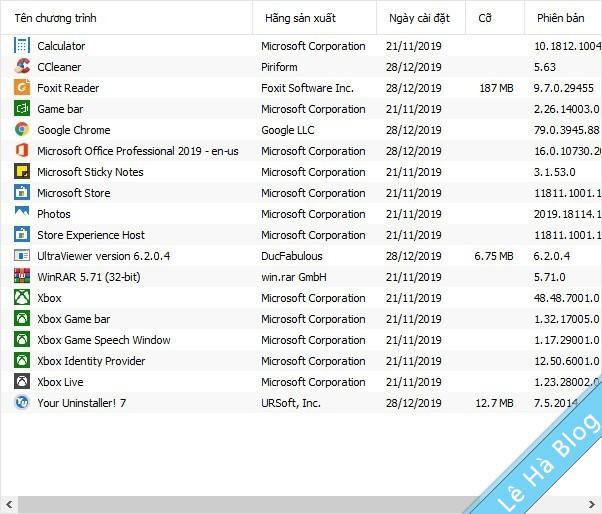This screenshot has width=602, height=514.
Task: Click the Xbox Identity Provider icon
Action: click(x=22, y=360)
